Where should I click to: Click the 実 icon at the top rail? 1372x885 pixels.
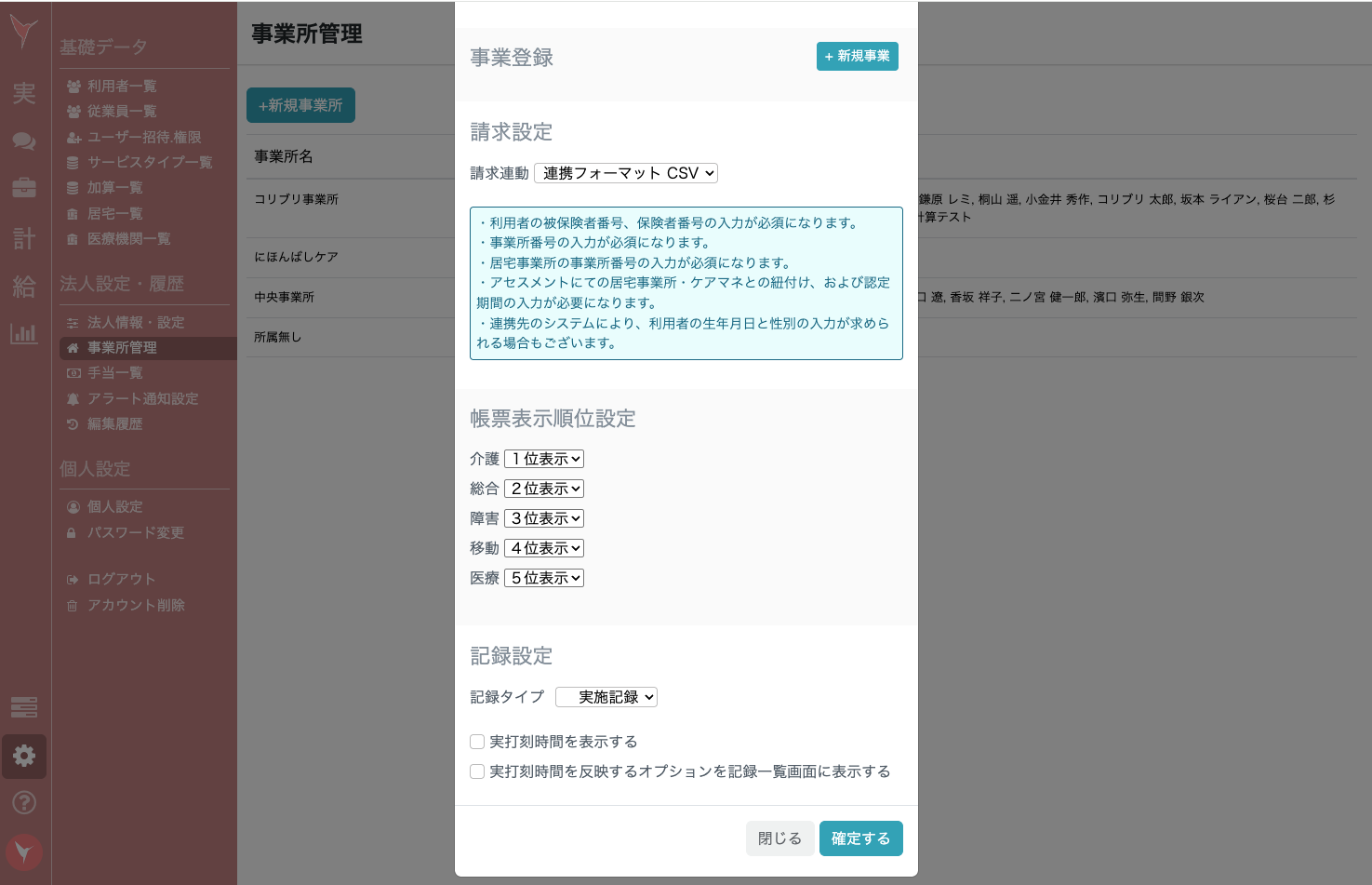click(23, 93)
